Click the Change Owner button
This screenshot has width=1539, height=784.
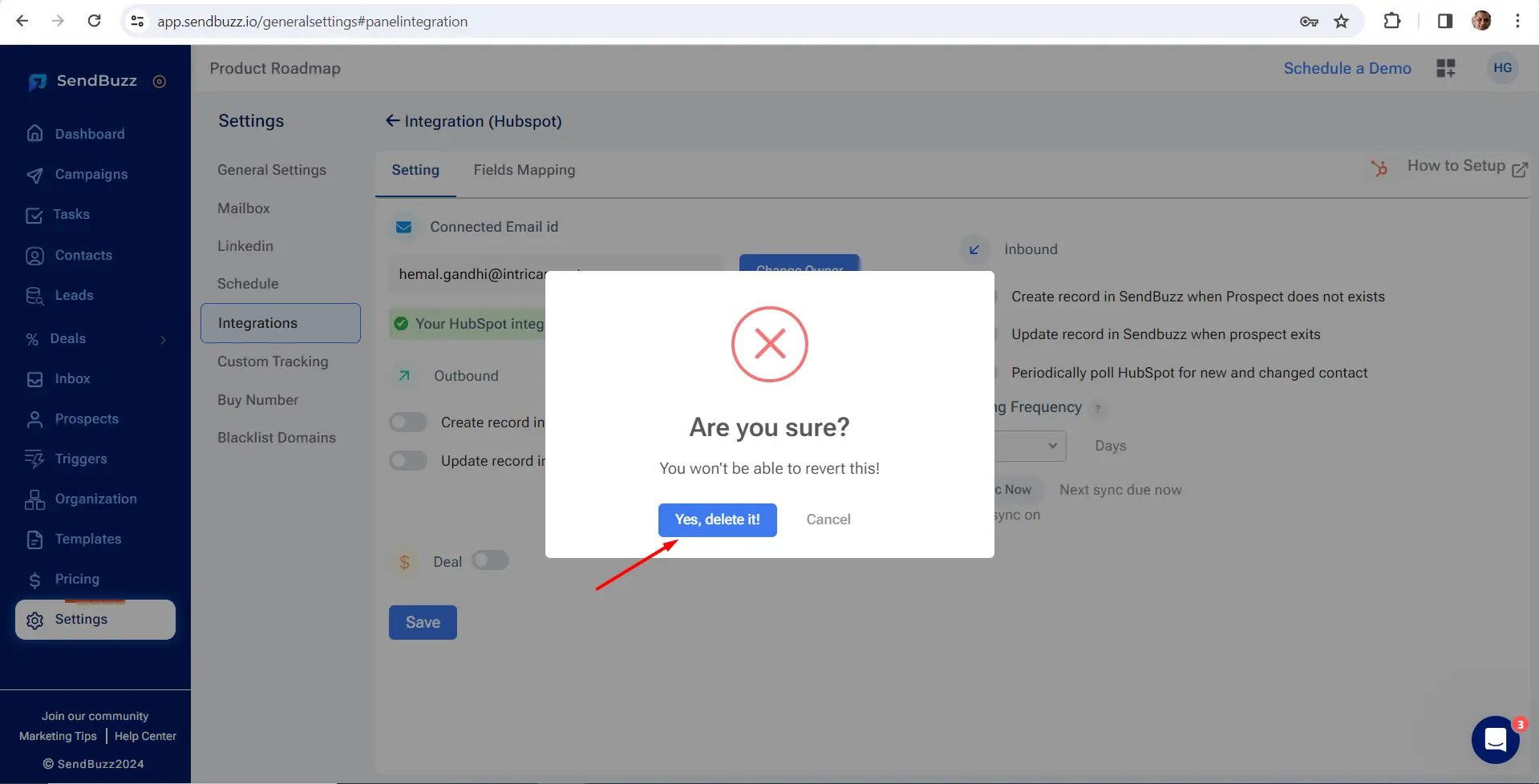click(799, 263)
